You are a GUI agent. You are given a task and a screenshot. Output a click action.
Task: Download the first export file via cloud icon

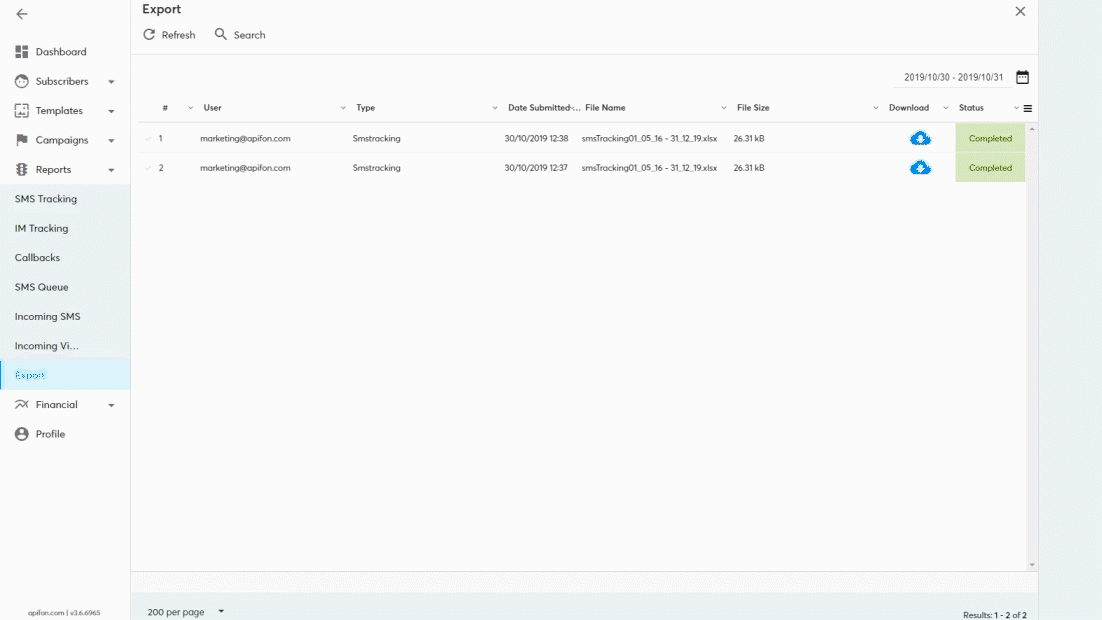click(920, 138)
